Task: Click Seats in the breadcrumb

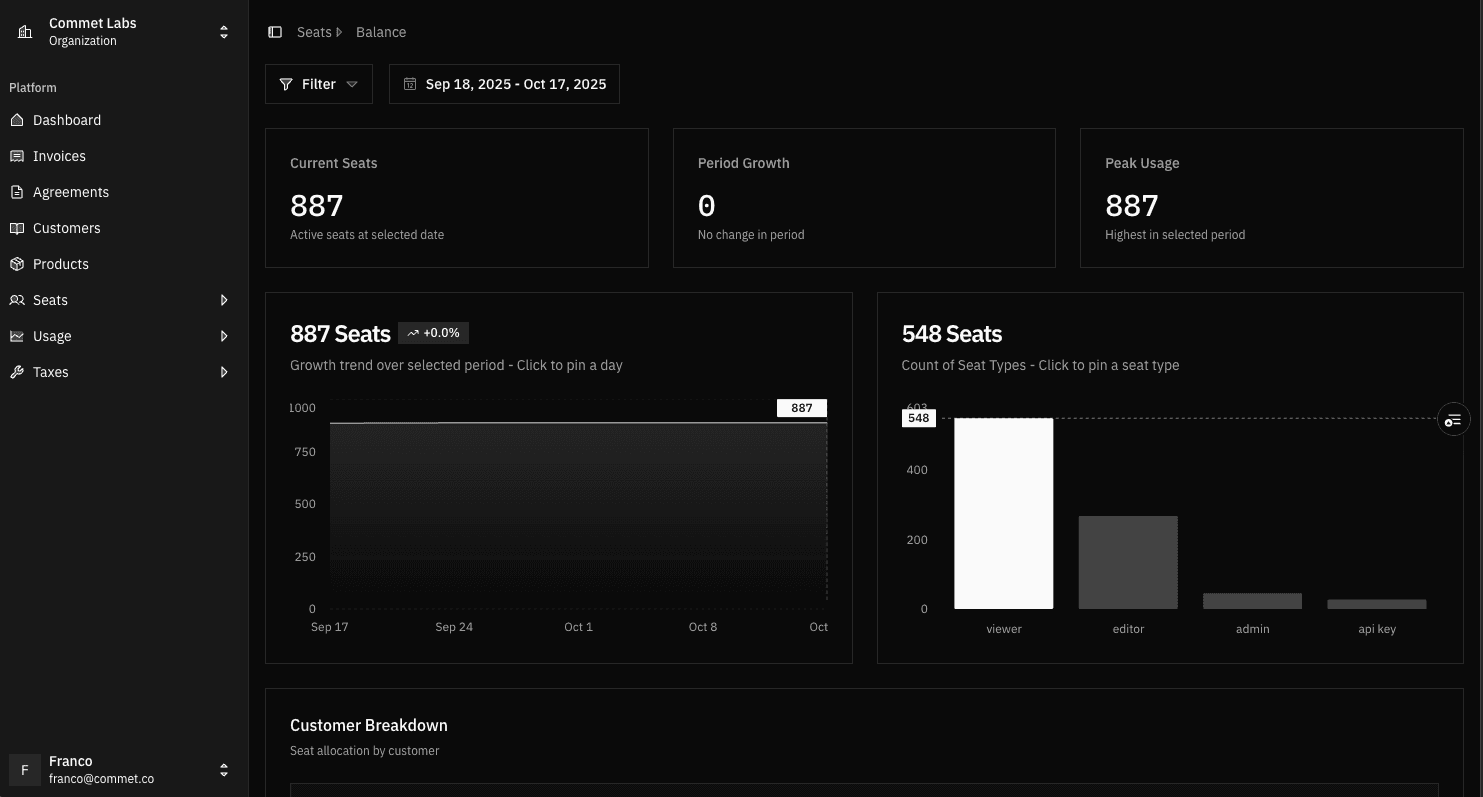Action: (314, 31)
